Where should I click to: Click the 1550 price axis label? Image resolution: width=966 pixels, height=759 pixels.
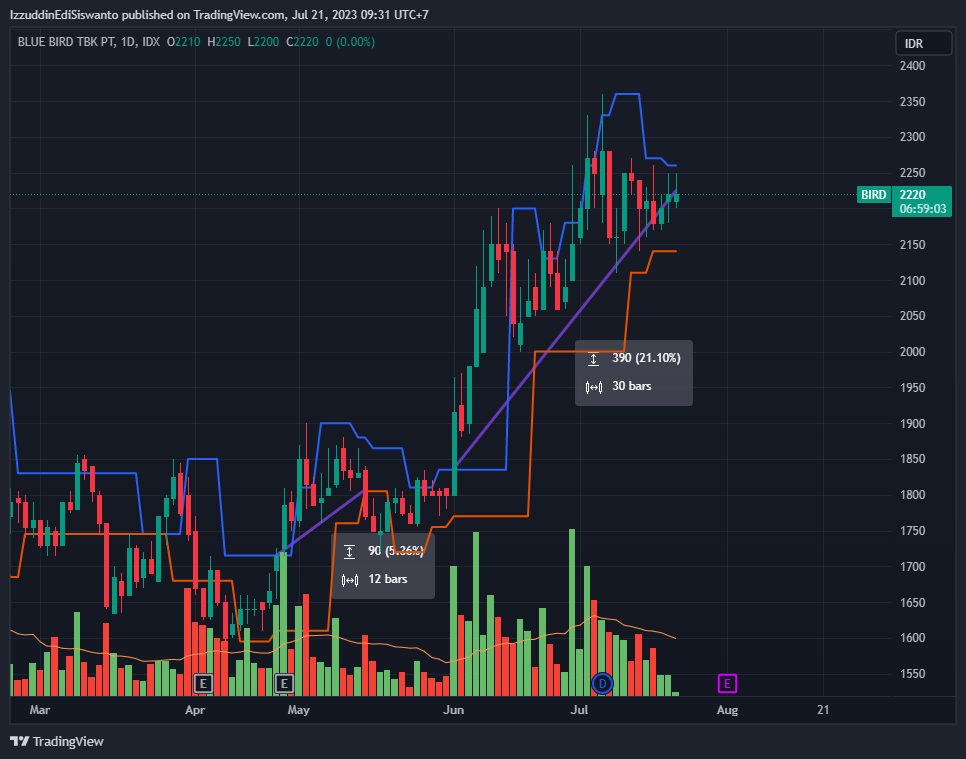click(x=912, y=674)
